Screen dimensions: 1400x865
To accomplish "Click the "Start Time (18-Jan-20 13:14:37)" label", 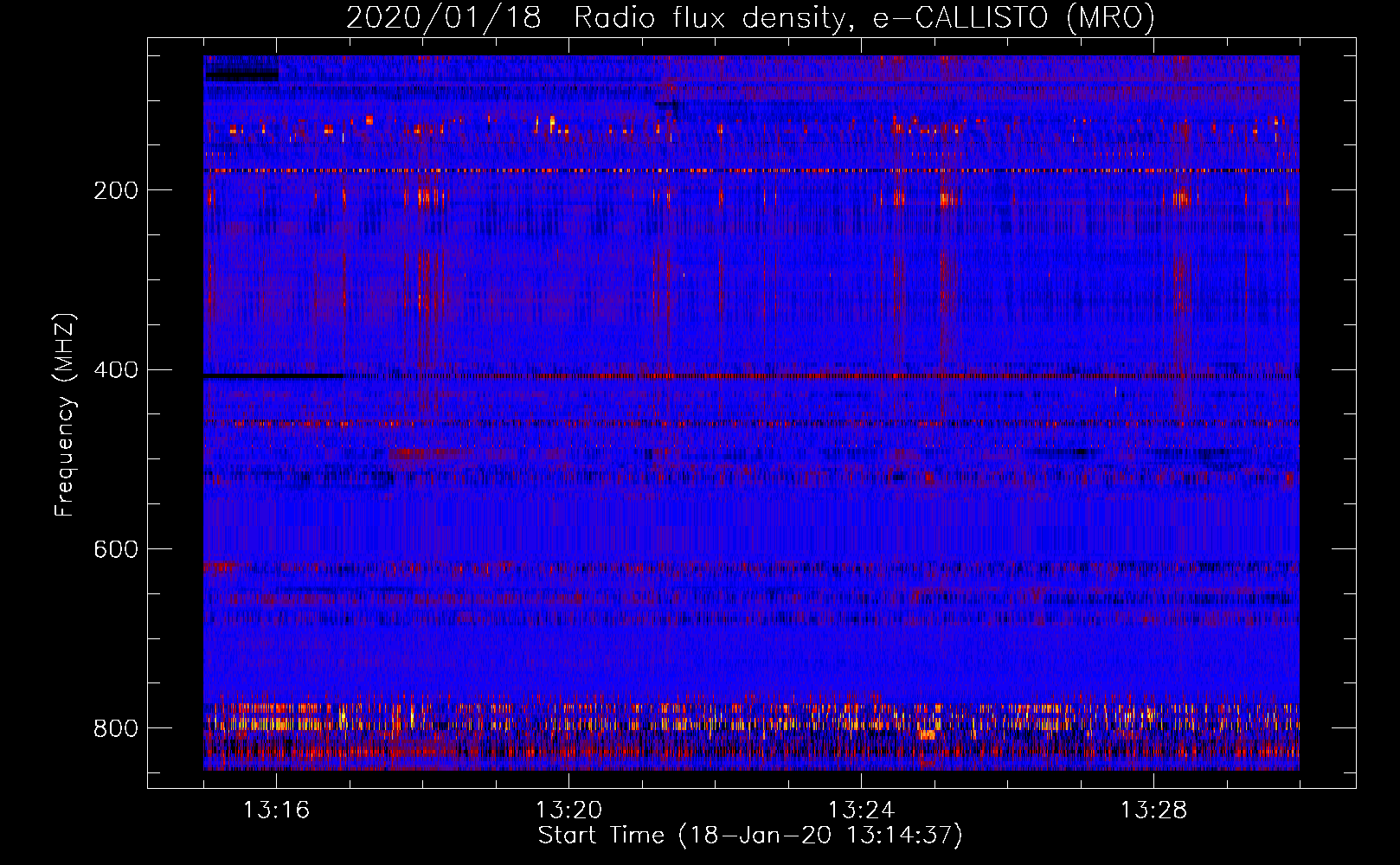I will coord(750,836).
